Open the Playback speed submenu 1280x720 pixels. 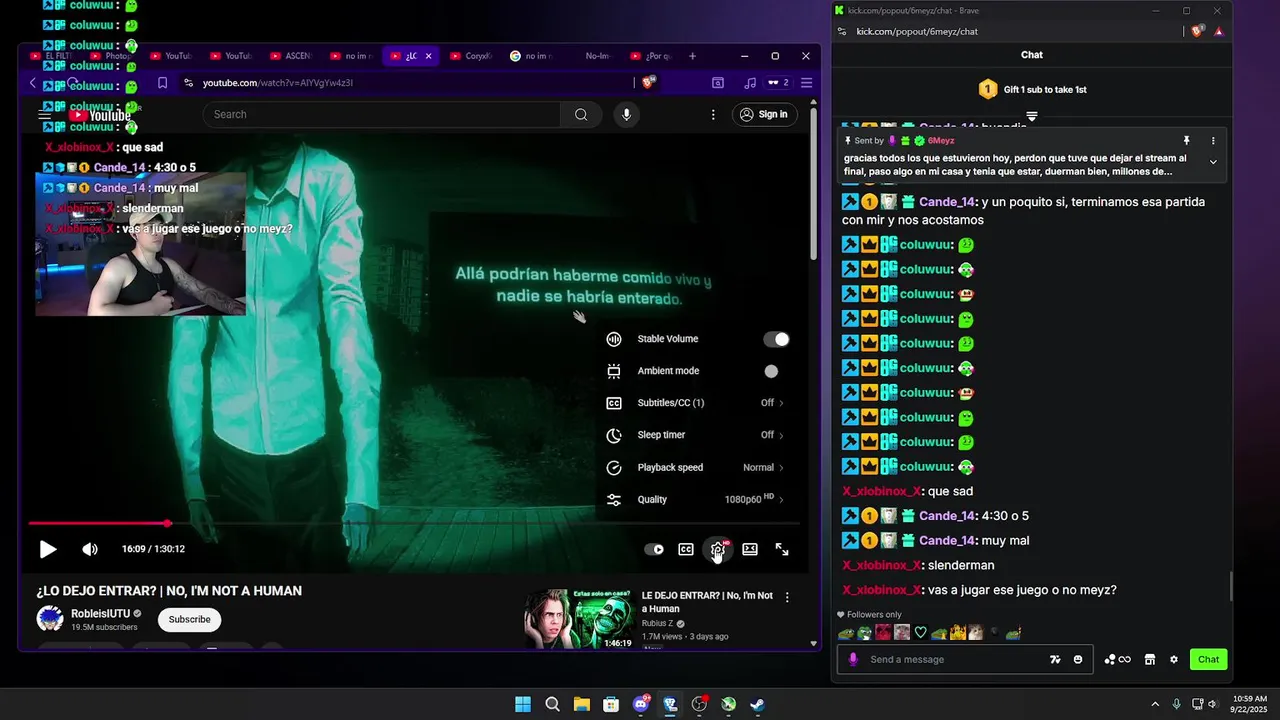point(697,467)
